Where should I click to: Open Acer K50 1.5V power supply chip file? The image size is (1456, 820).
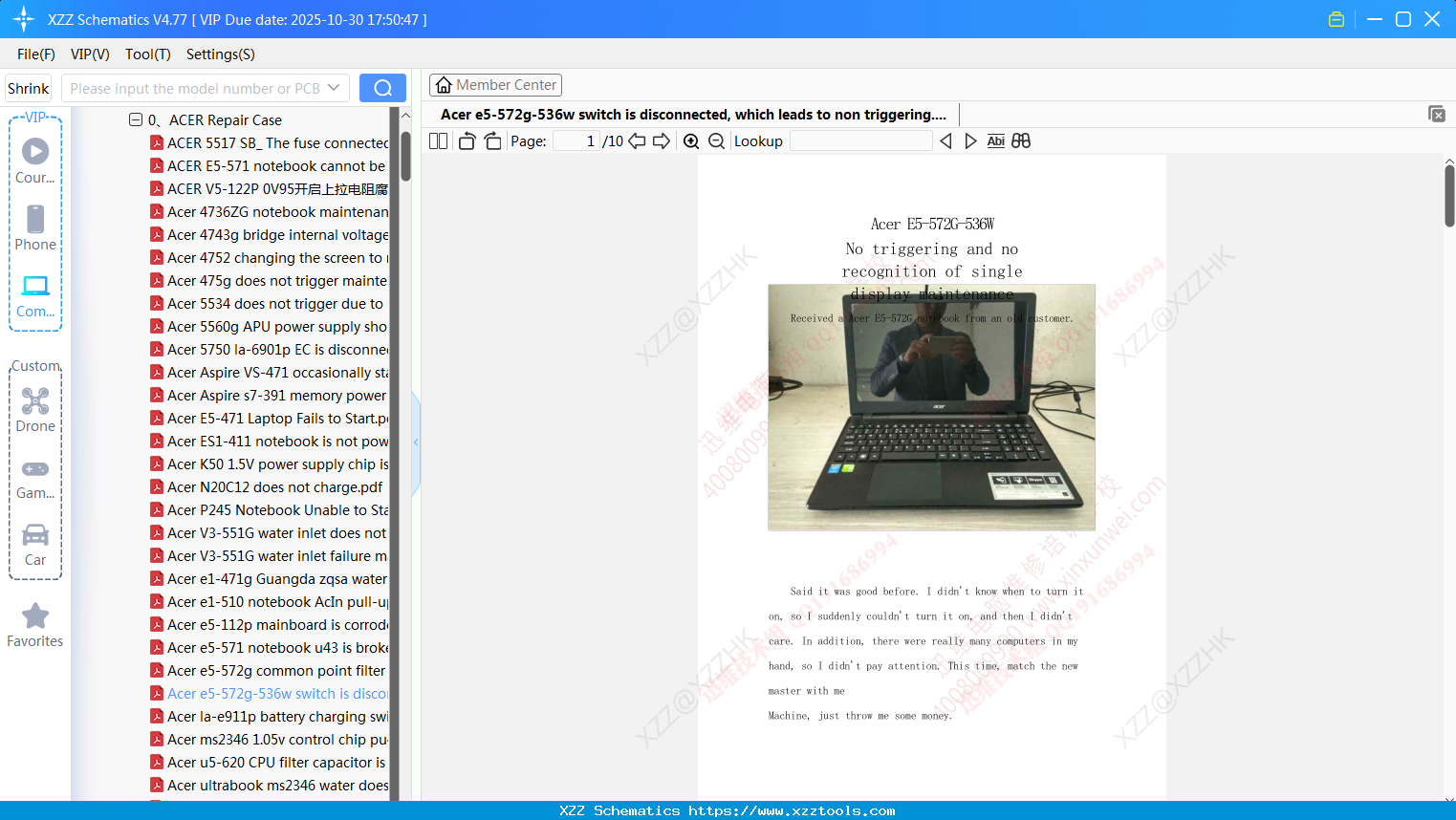coord(269,464)
